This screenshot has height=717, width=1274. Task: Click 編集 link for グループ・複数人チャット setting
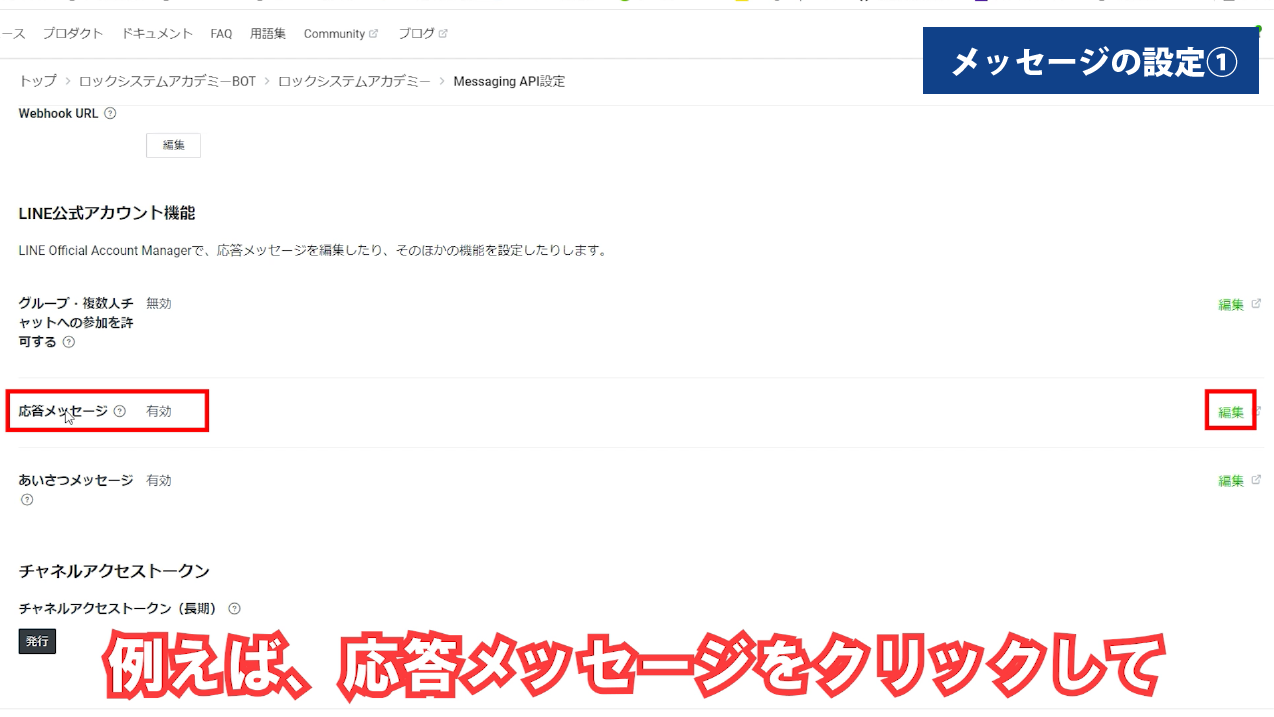coord(1231,305)
